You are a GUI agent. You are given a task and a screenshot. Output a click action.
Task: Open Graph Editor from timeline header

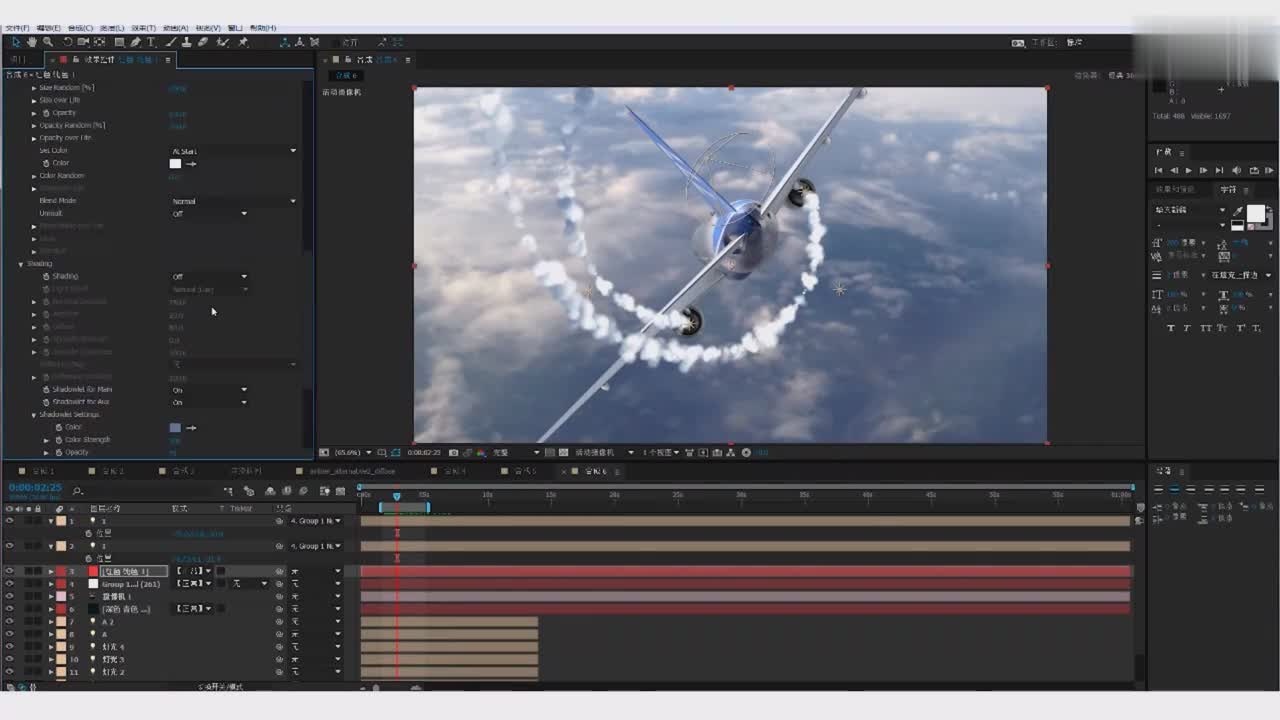tap(340, 491)
